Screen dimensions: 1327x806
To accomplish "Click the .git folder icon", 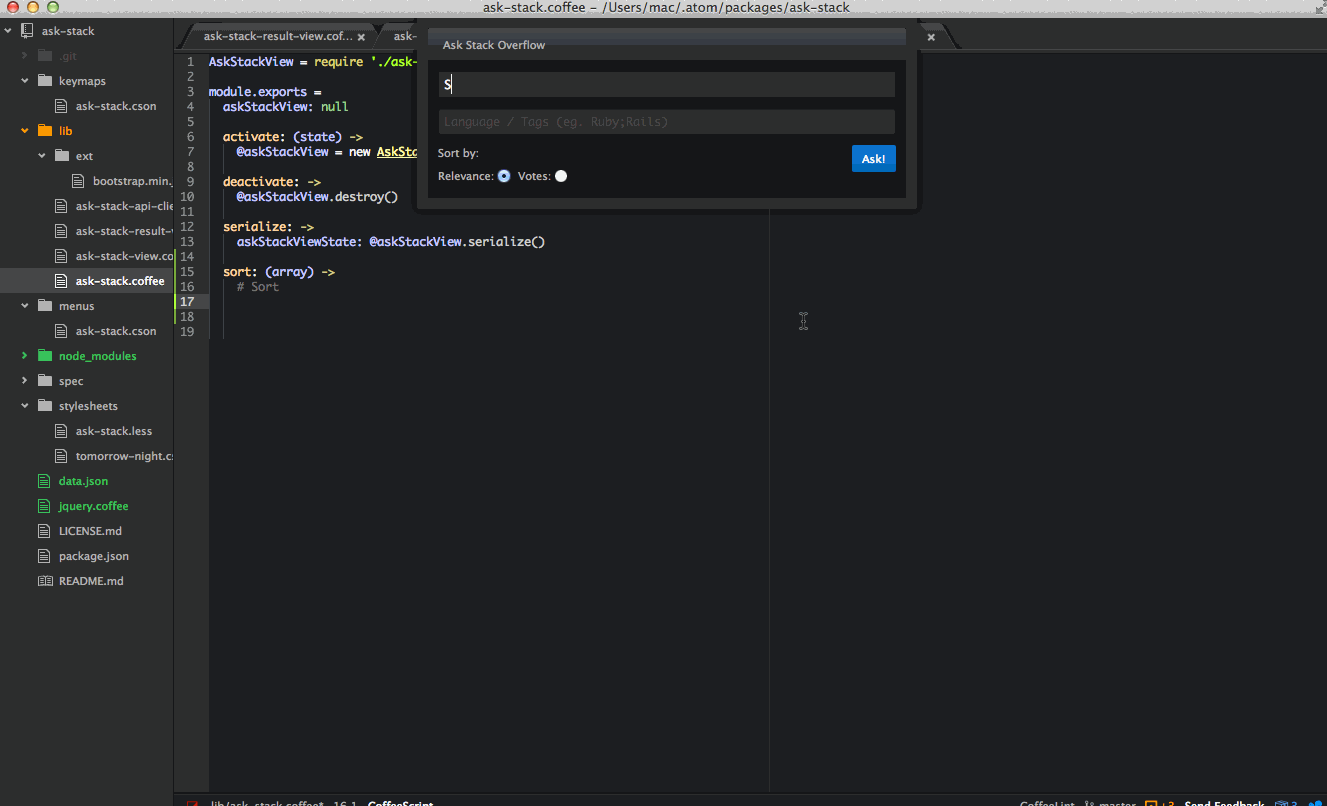I will coord(44,56).
